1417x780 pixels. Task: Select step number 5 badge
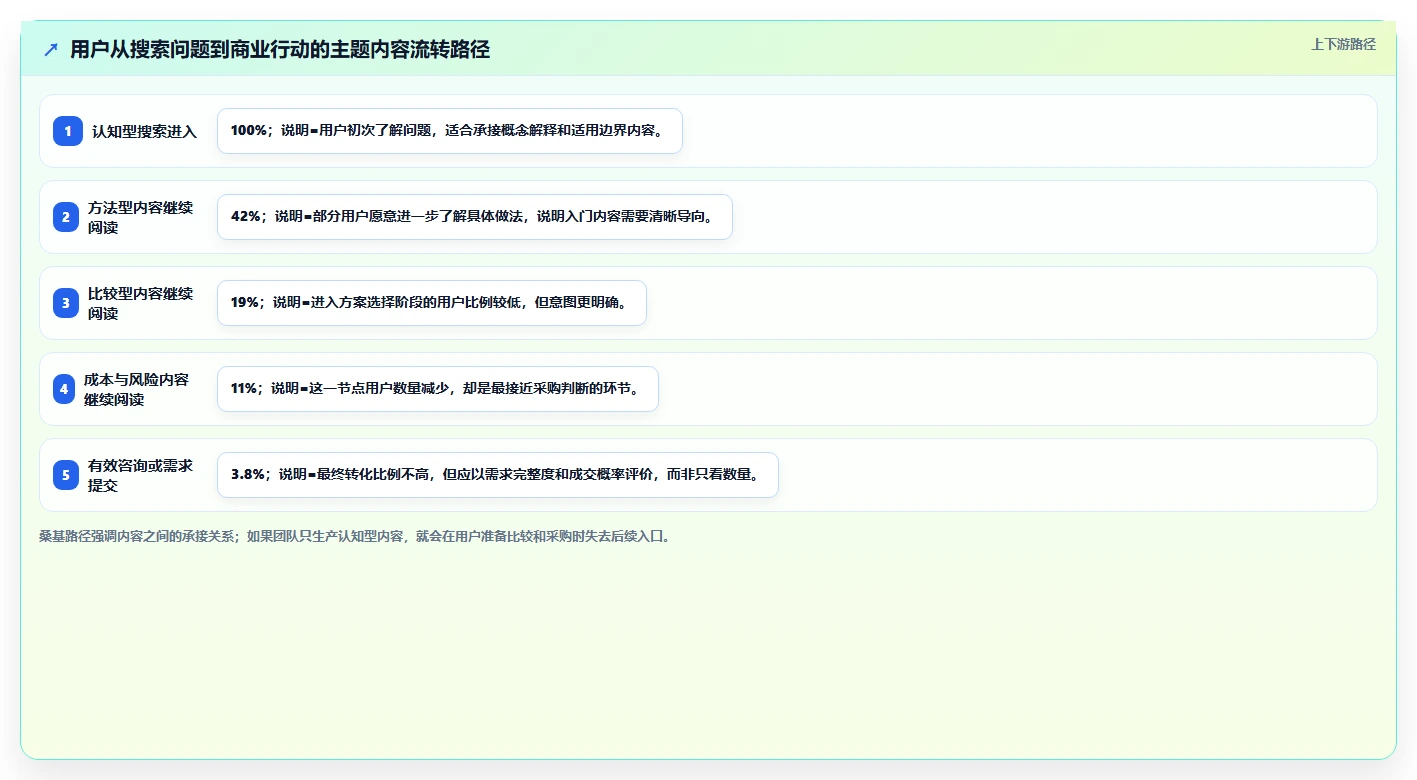[66, 475]
